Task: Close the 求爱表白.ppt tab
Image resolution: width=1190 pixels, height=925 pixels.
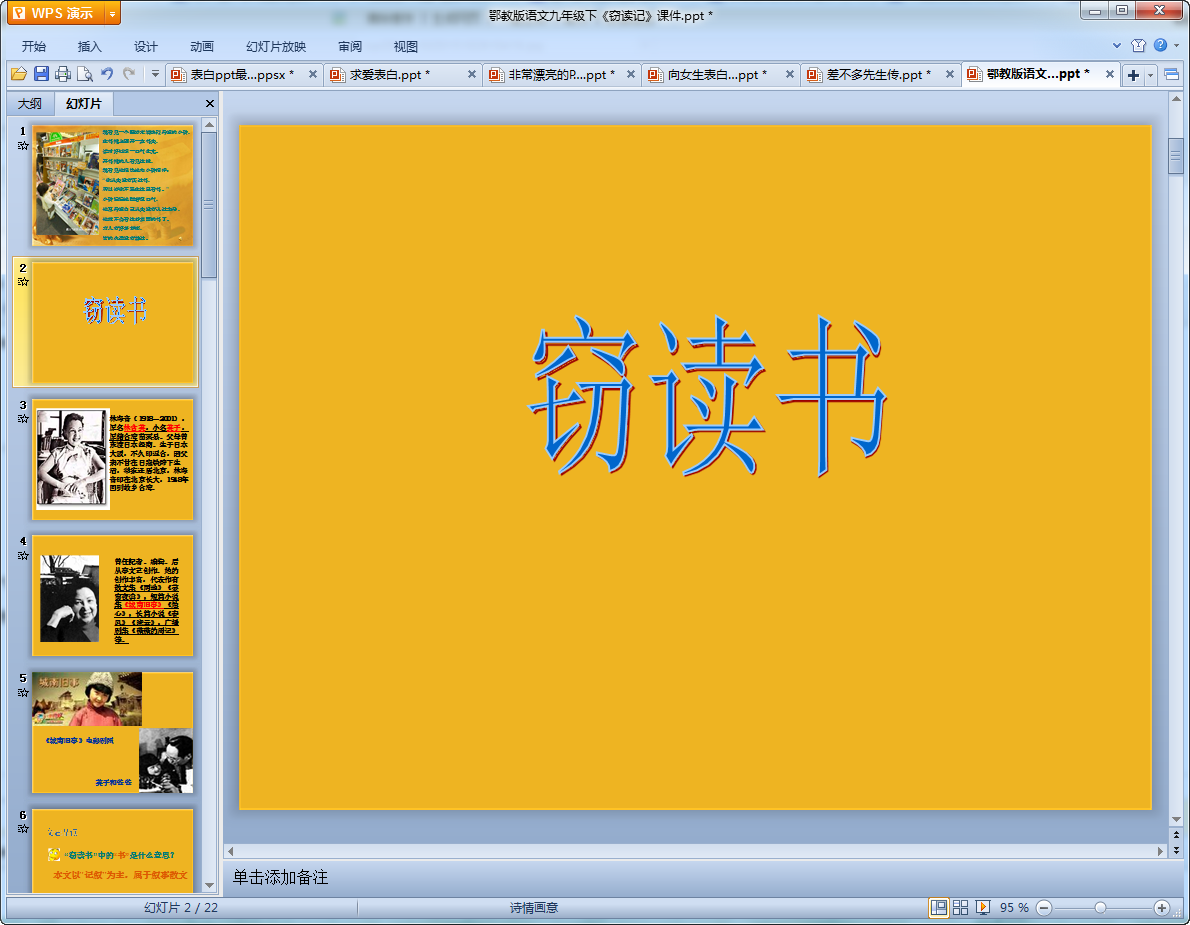Action: pos(471,74)
